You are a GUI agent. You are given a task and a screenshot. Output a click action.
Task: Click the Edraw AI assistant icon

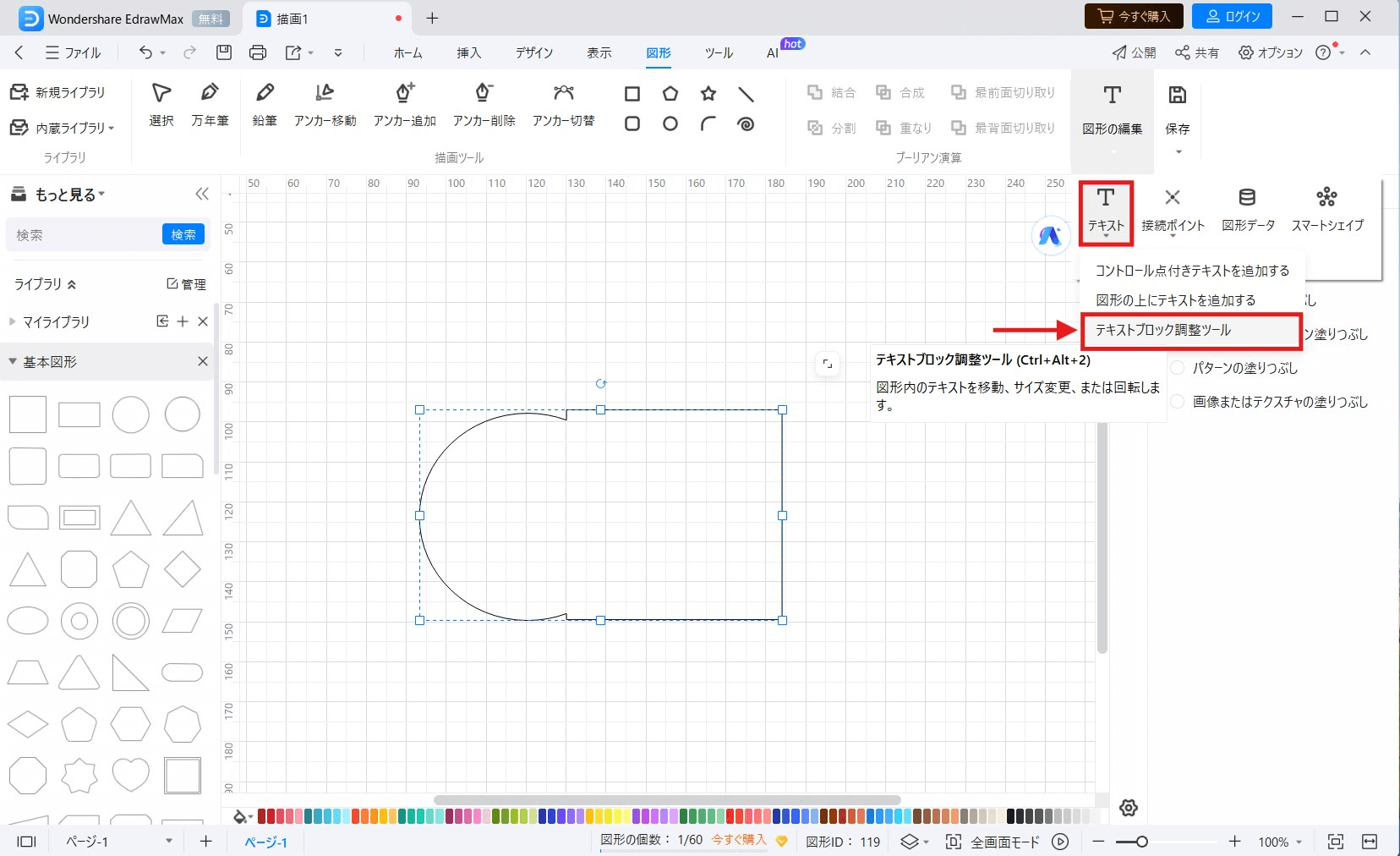point(1050,236)
